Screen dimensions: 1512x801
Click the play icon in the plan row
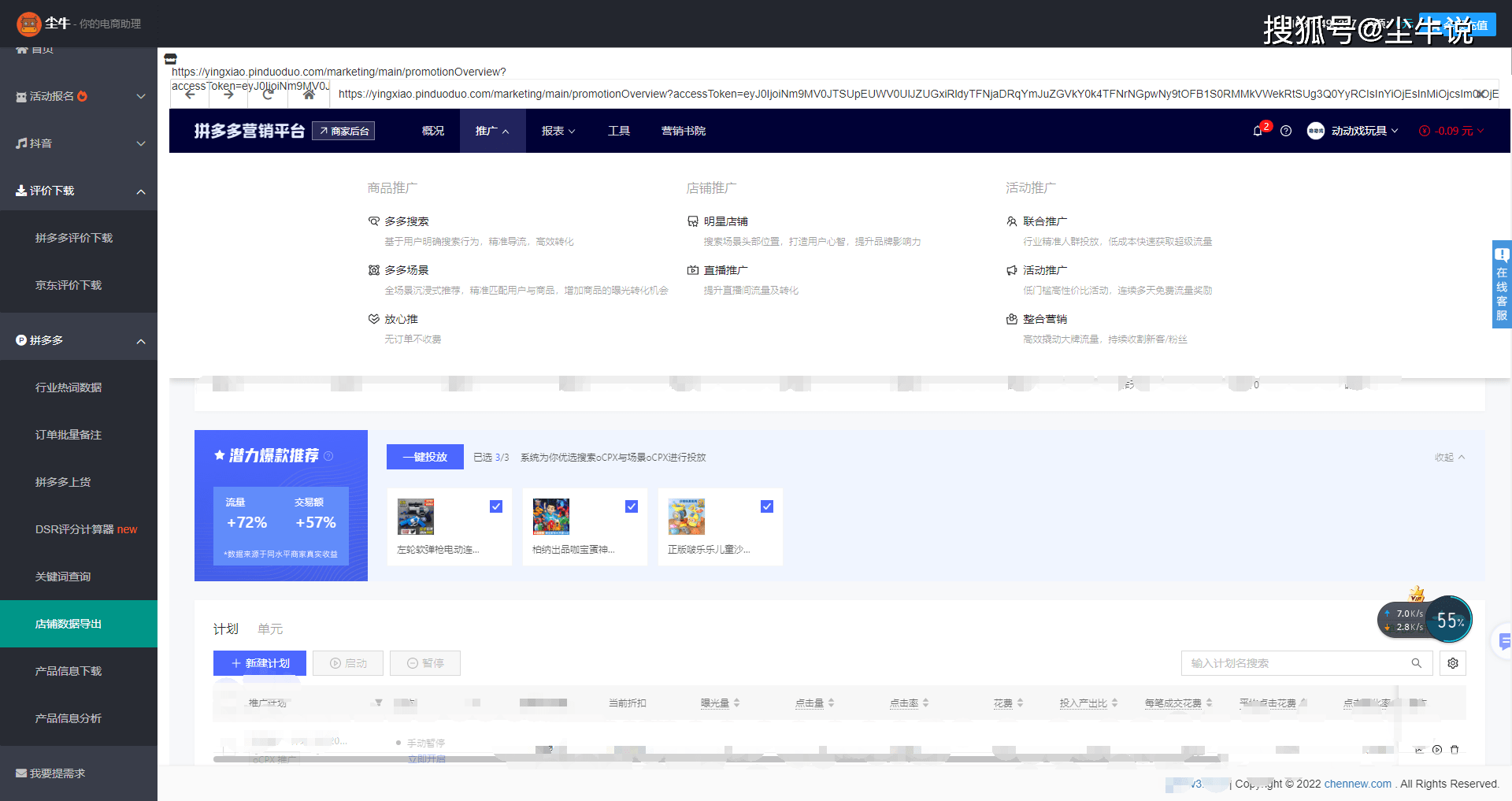coord(1437,750)
